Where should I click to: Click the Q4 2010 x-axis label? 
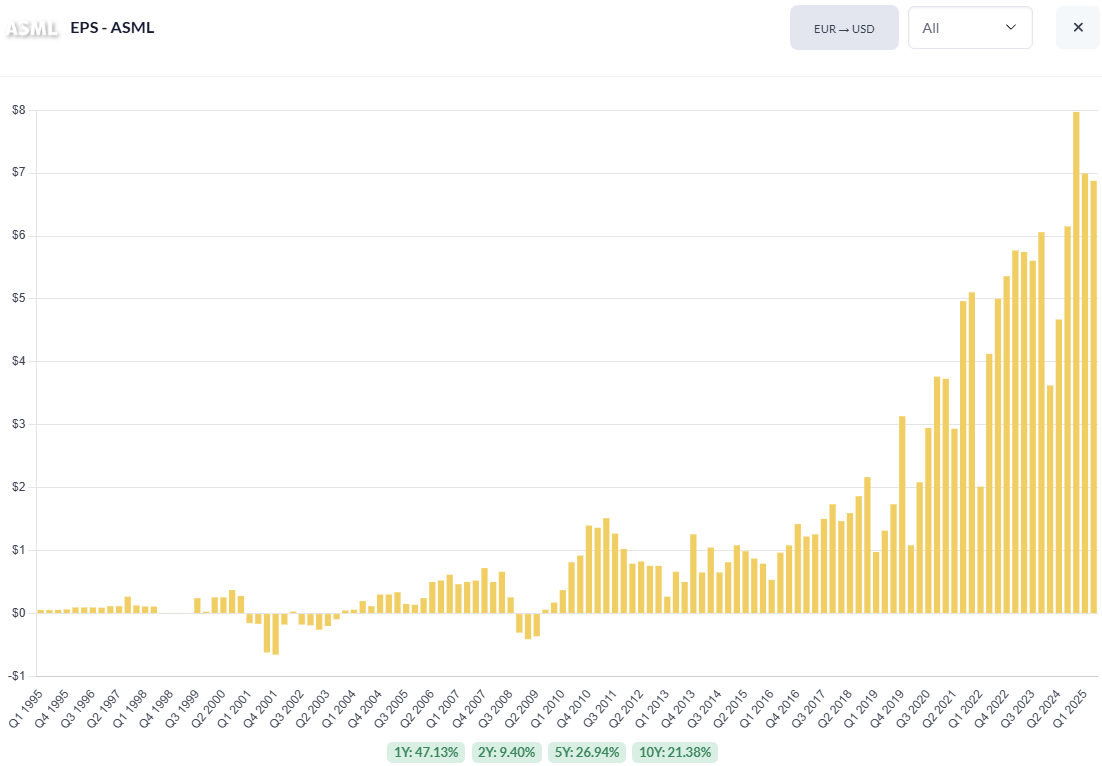(x=573, y=708)
